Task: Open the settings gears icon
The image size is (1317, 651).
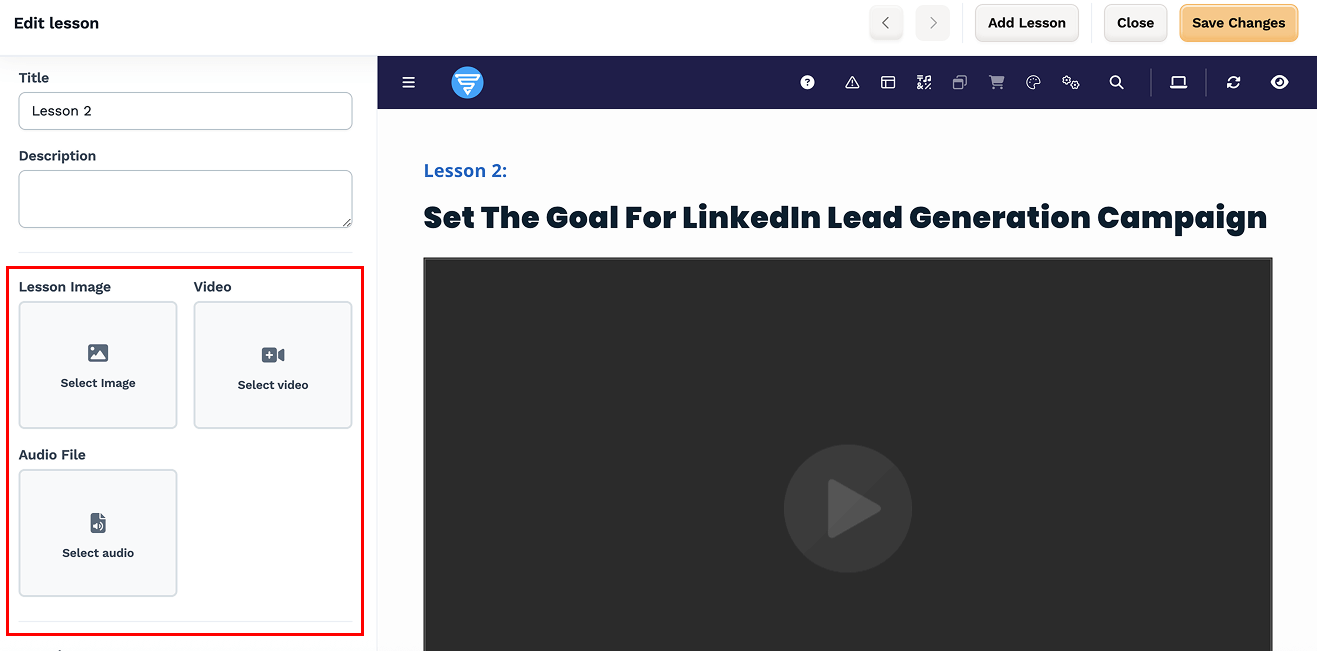Action: [x=1071, y=82]
